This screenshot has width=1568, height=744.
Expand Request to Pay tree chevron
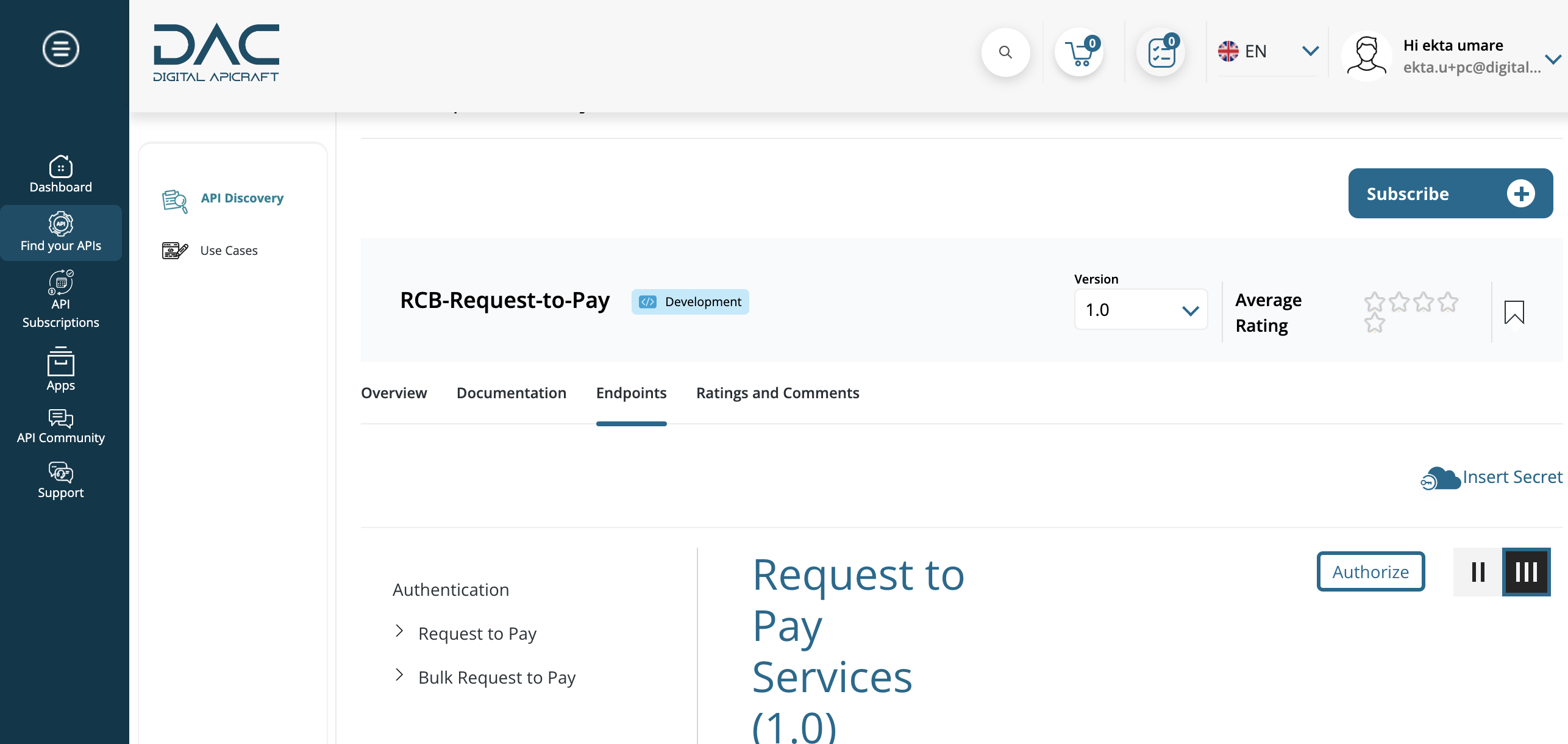click(x=399, y=631)
